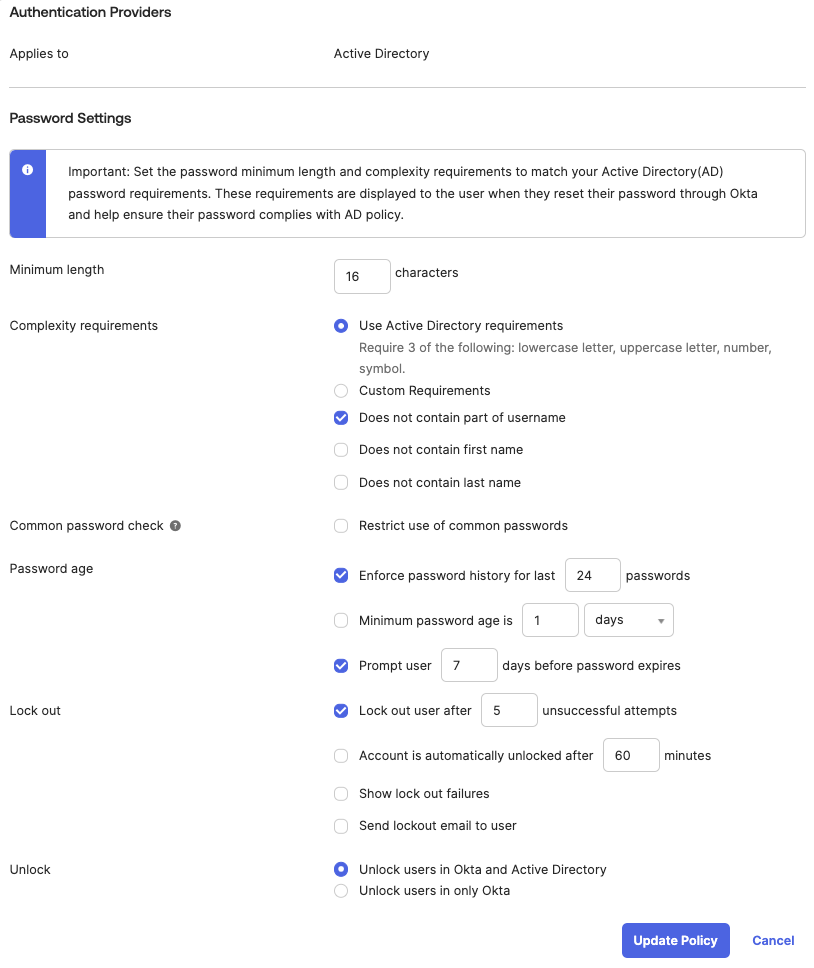Disable Lock out user after unsuccessful attempts

point(341,710)
